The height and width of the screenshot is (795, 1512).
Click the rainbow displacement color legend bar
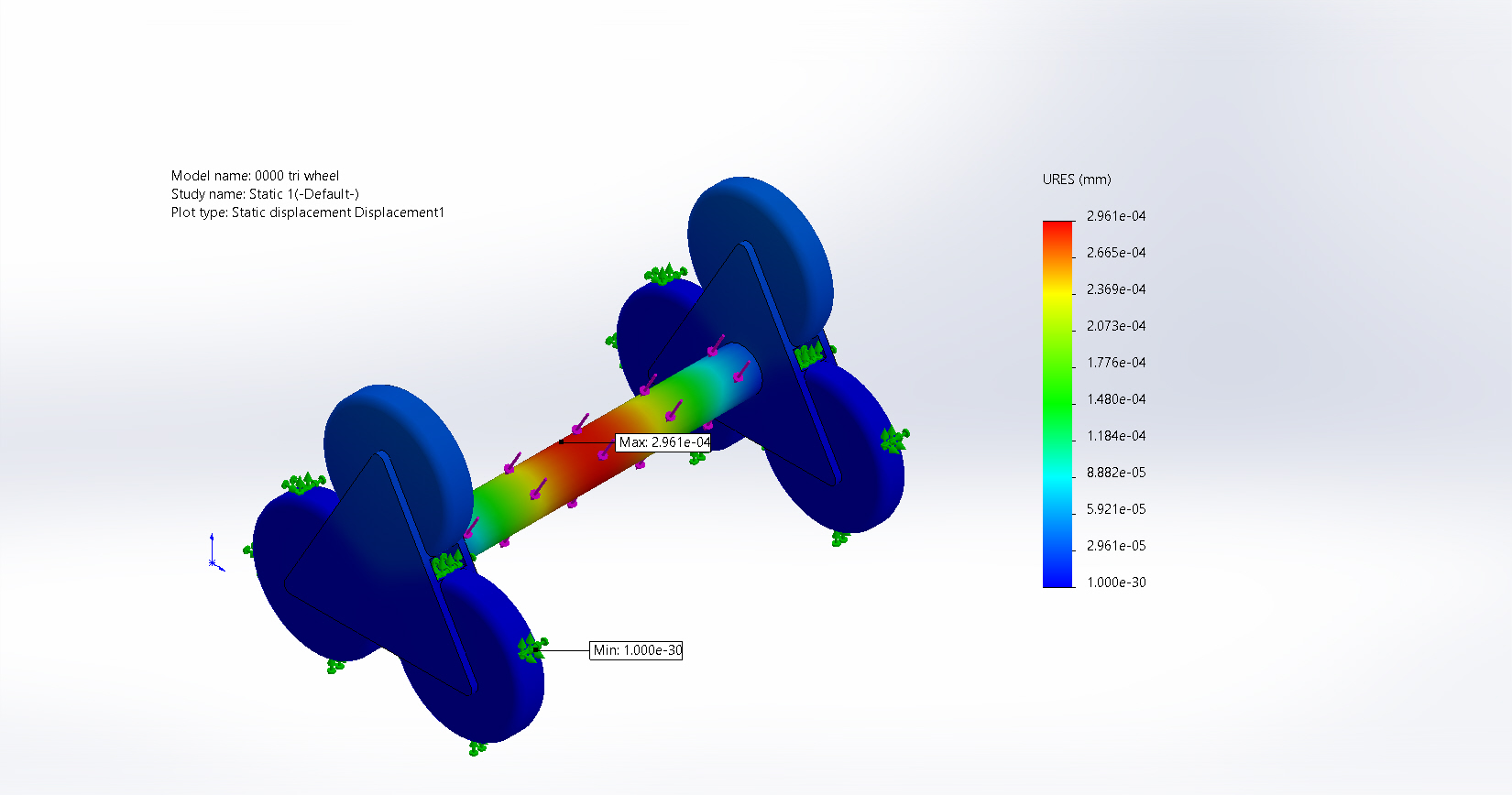point(1057,404)
